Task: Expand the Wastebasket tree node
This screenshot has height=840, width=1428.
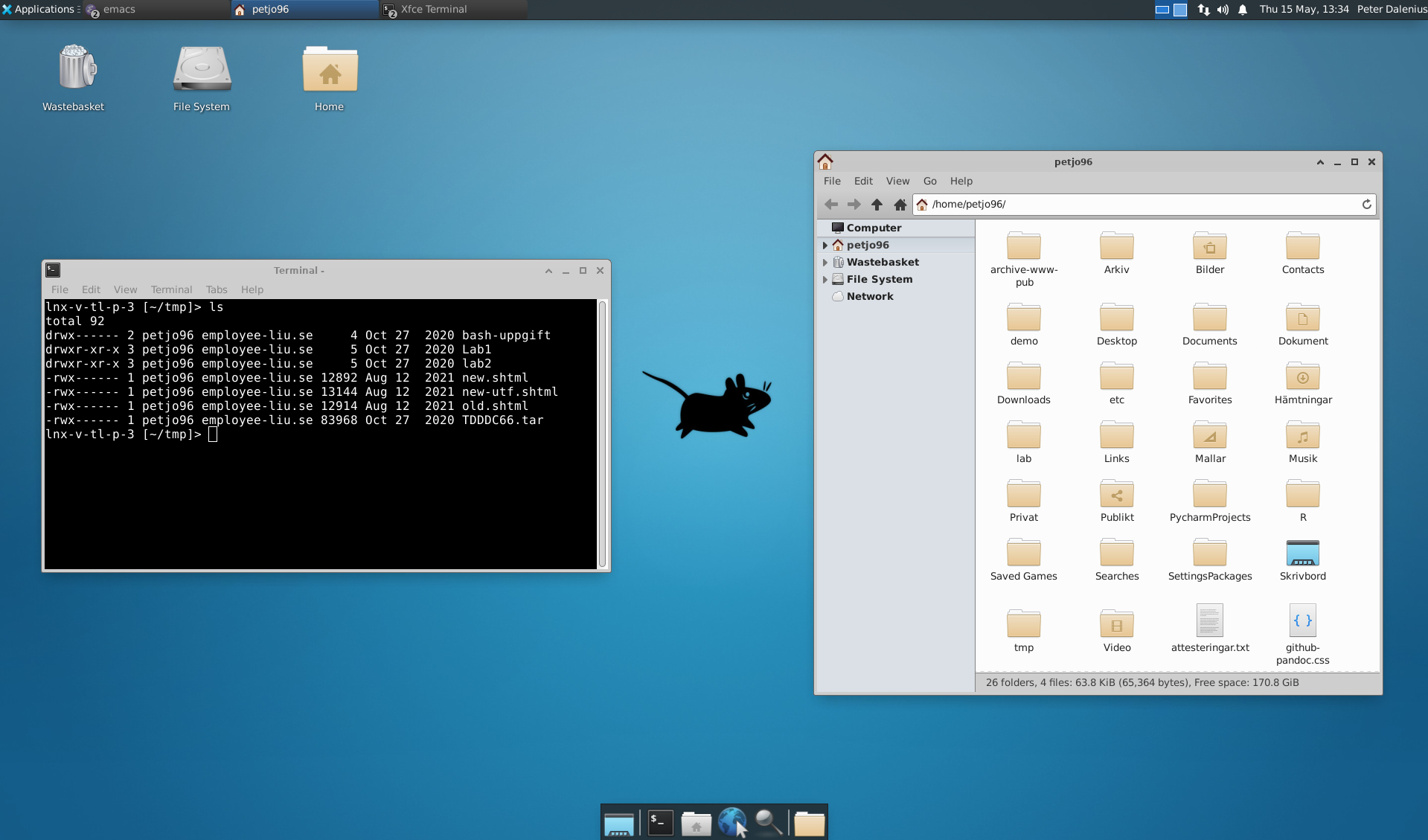Action: 825,263
